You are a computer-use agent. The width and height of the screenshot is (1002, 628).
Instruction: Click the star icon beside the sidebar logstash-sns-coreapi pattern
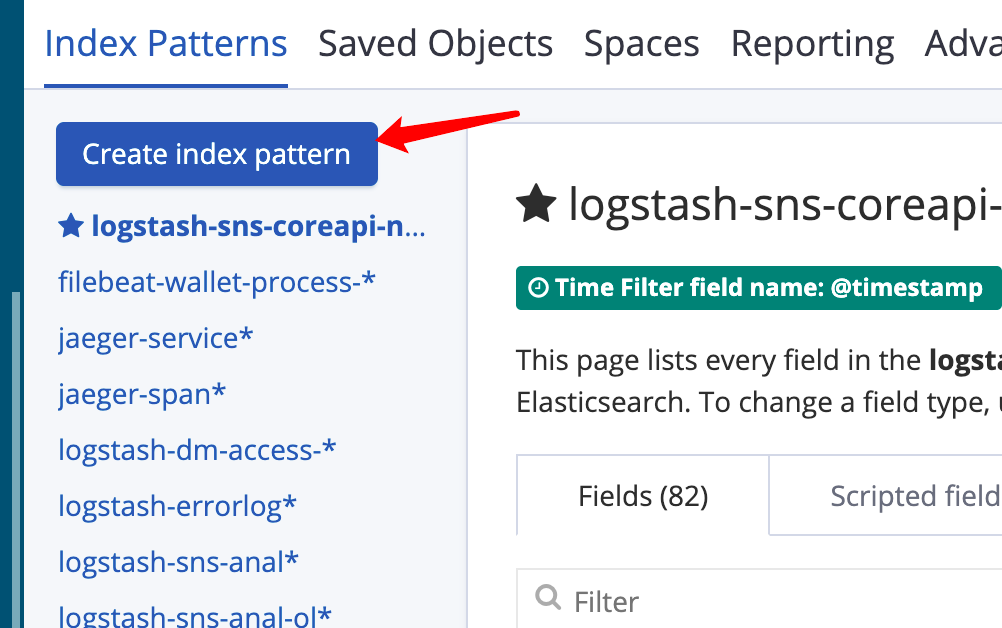coord(70,227)
